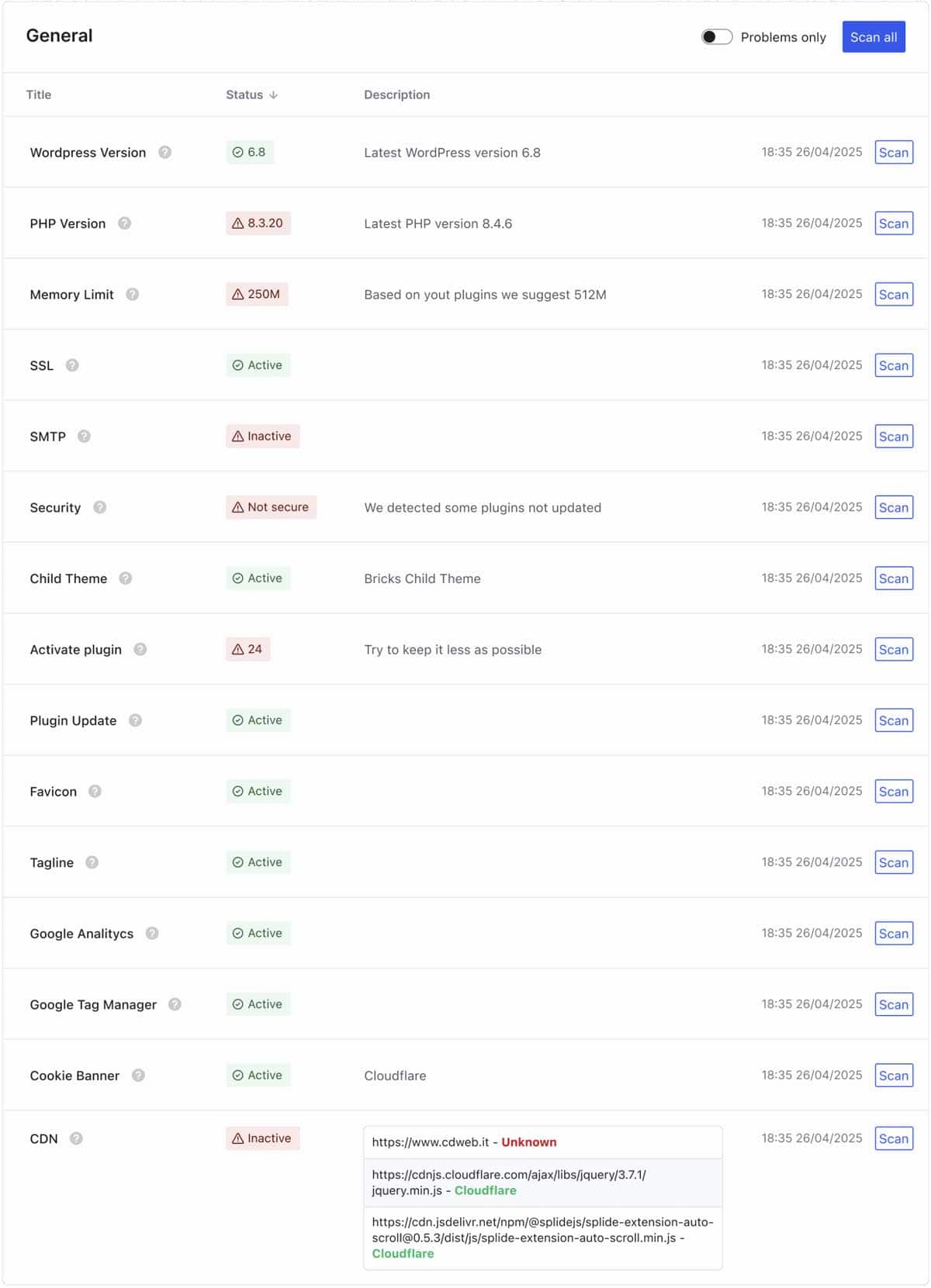The height and width of the screenshot is (1288, 931).
Task: Click the warning triangle in Not secure badge
Action: pyautogui.click(x=237, y=507)
